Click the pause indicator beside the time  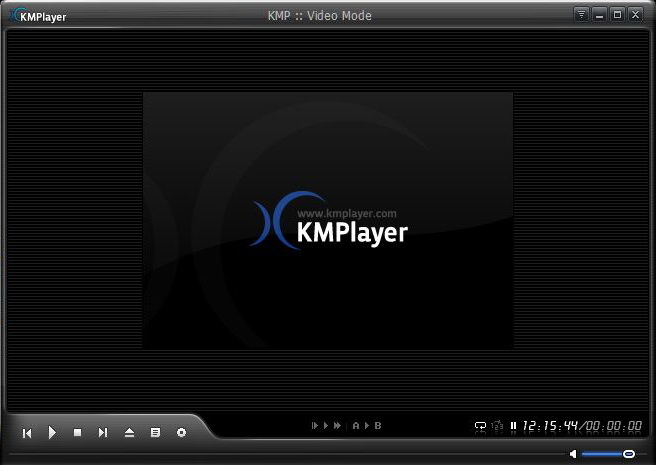(513, 426)
